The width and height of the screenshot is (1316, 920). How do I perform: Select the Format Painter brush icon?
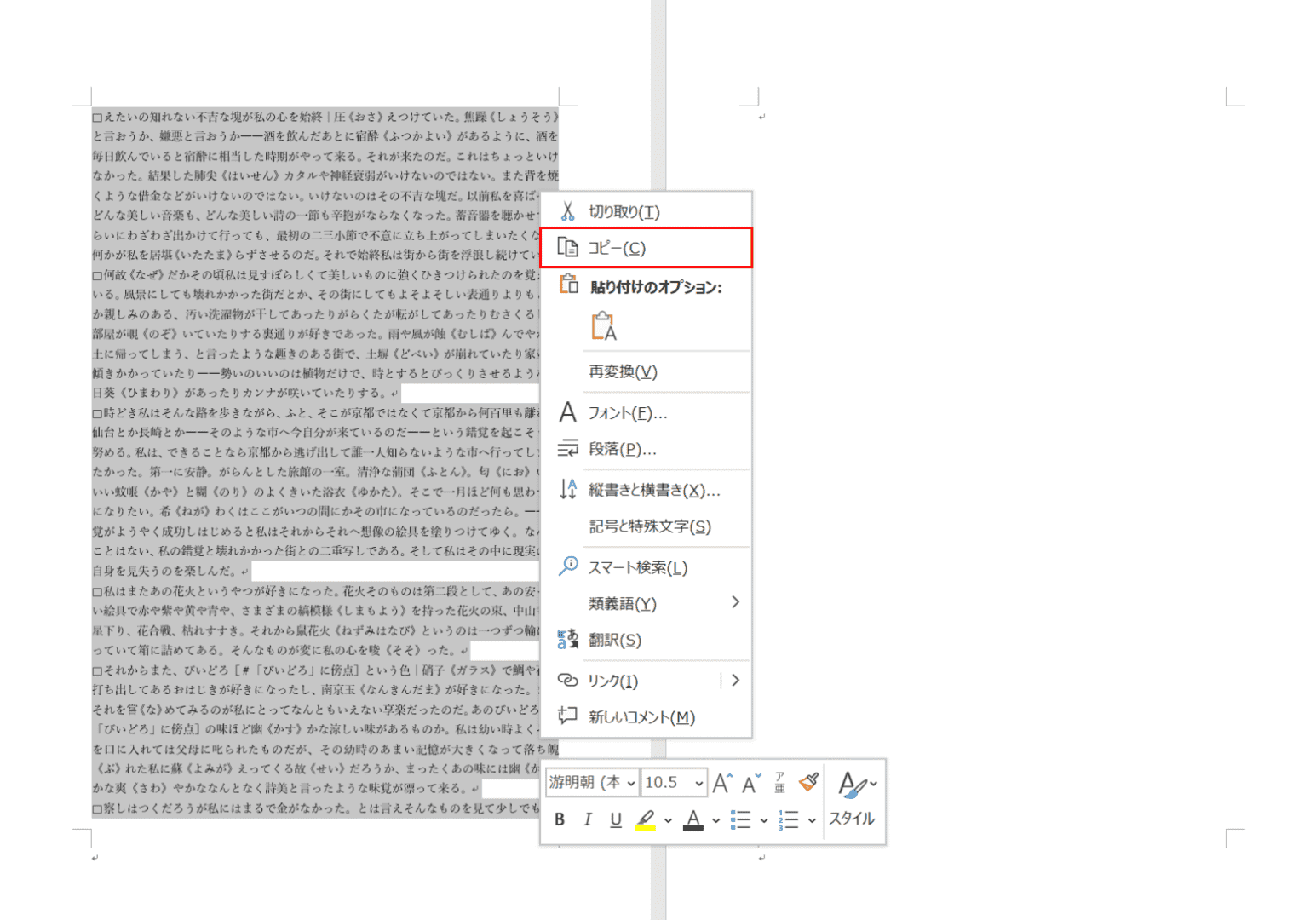[x=808, y=782]
